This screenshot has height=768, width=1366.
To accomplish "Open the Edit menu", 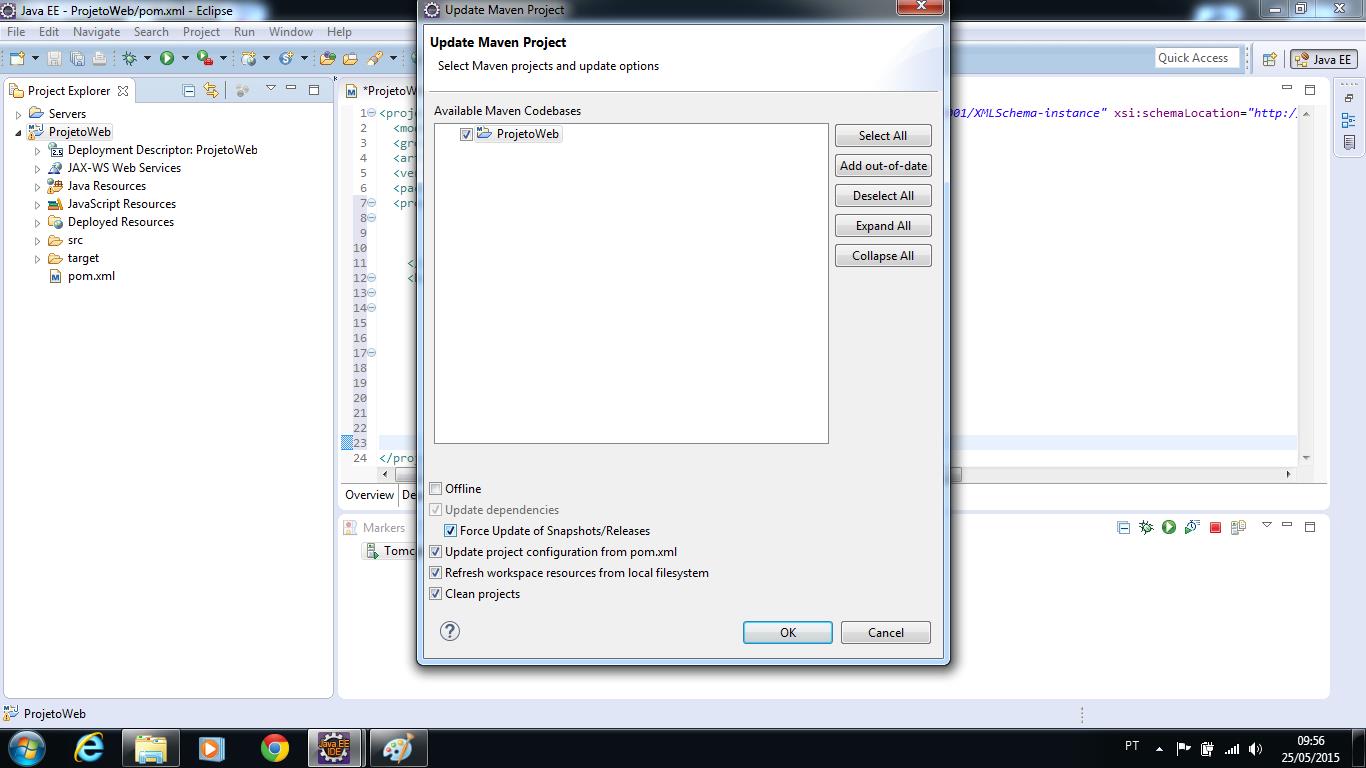I will [49, 32].
